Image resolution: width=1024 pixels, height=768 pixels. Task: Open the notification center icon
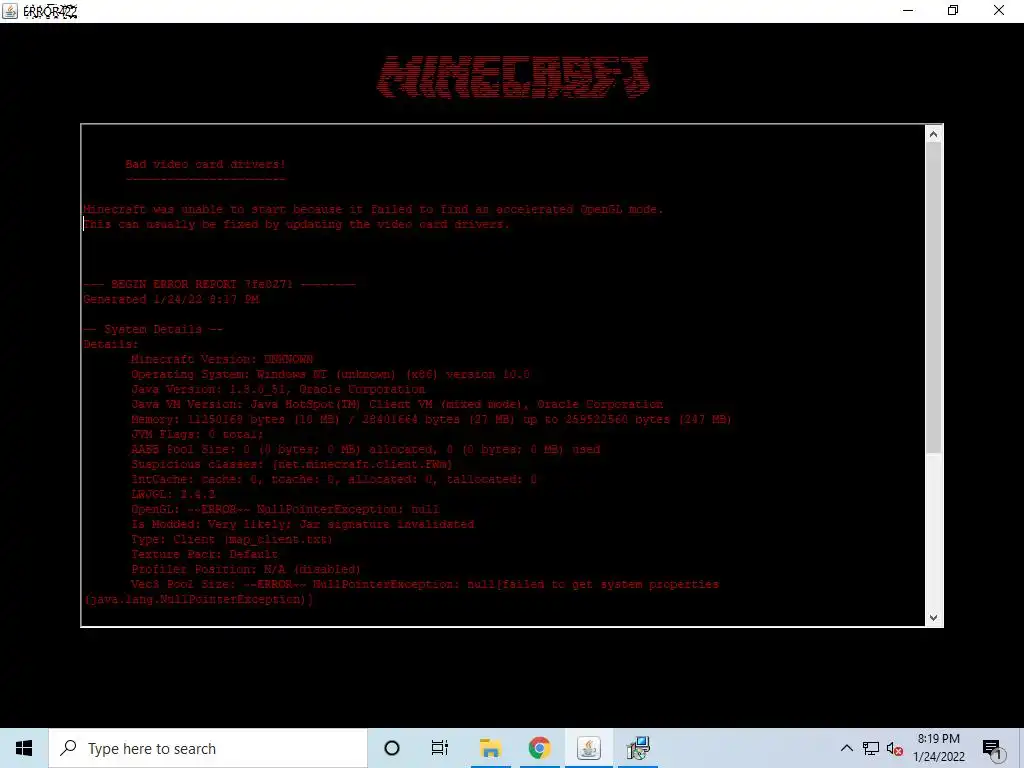coord(992,749)
